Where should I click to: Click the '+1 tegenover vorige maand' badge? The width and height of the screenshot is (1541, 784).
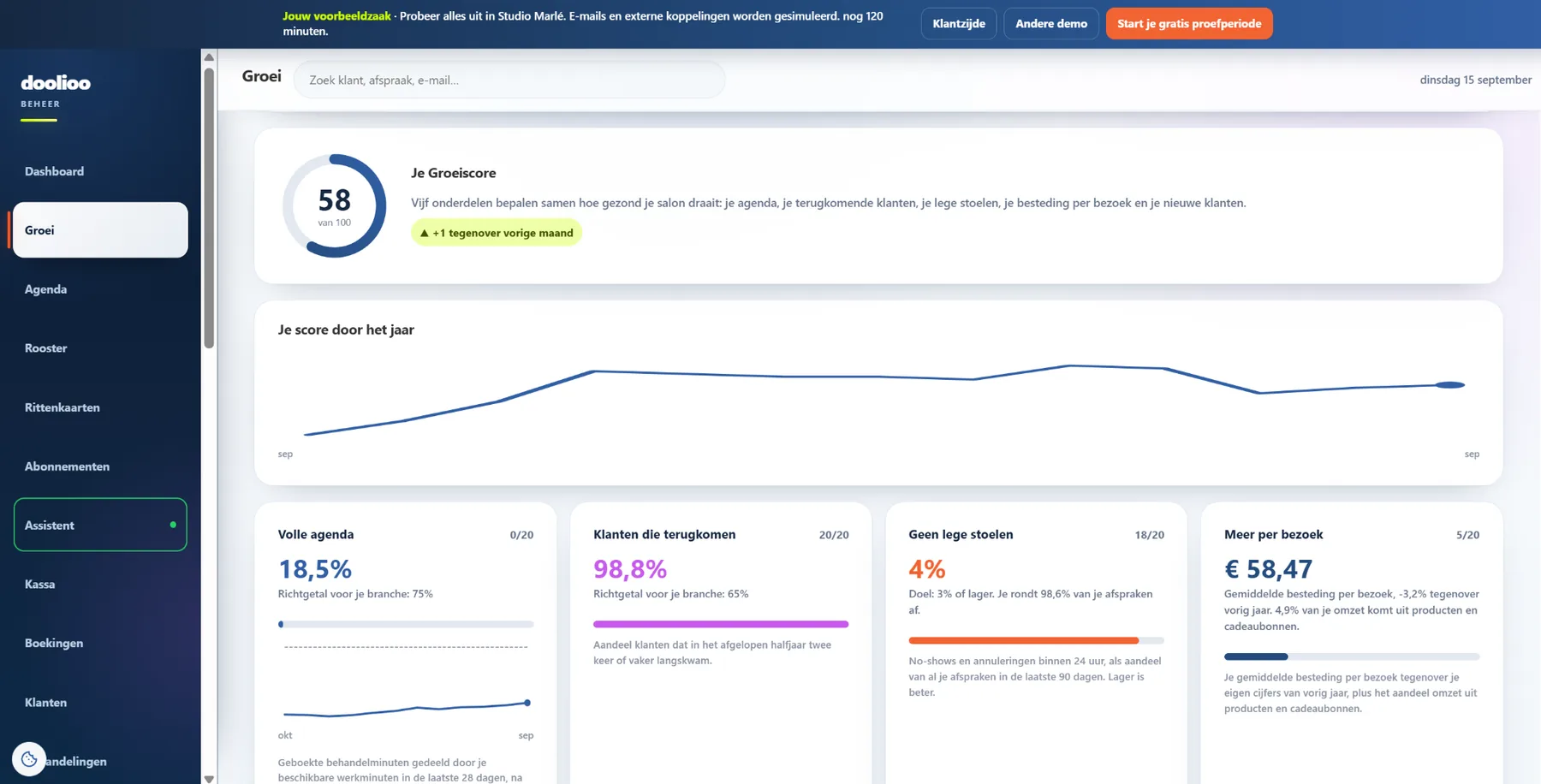[497, 233]
